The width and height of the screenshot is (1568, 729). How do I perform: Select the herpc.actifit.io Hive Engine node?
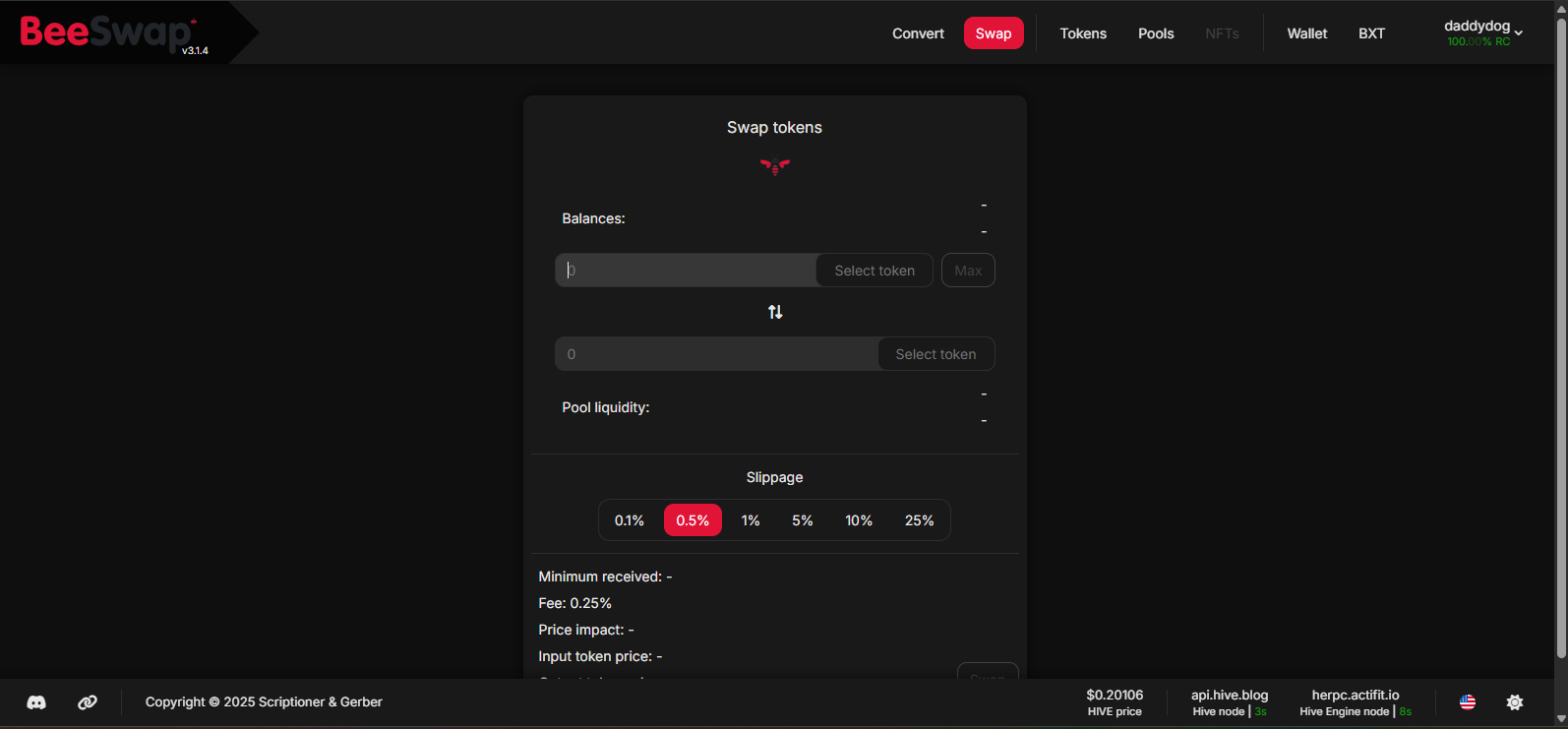(x=1356, y=702)
